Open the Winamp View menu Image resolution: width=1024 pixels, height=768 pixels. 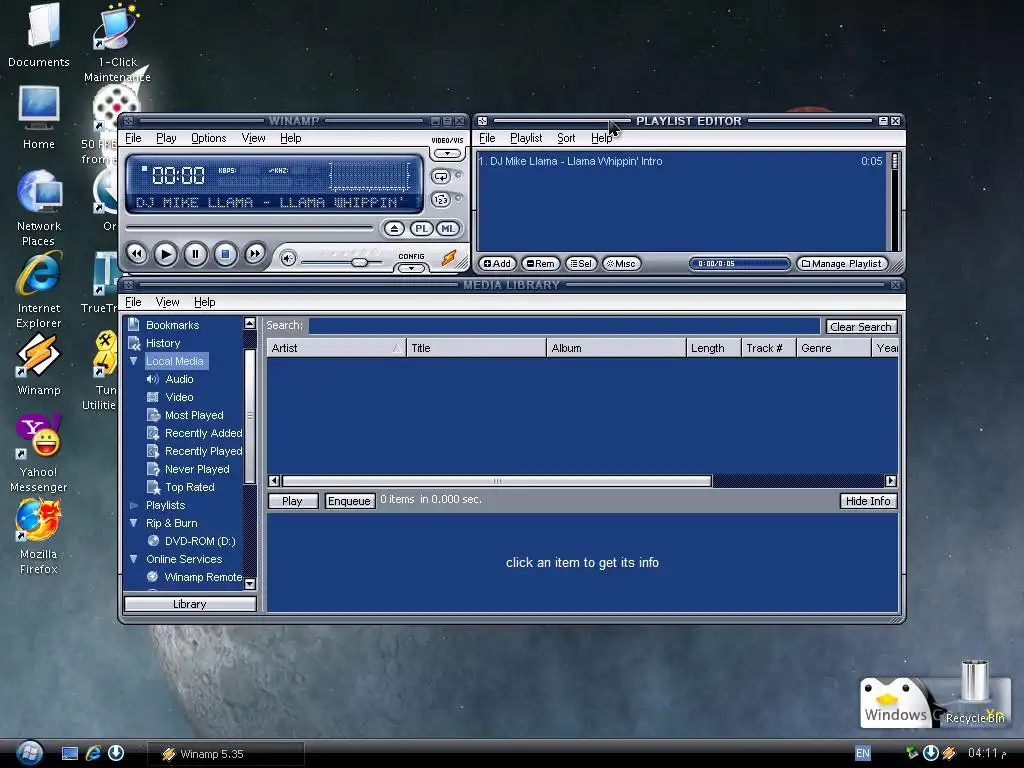click(x=253, y=138)
